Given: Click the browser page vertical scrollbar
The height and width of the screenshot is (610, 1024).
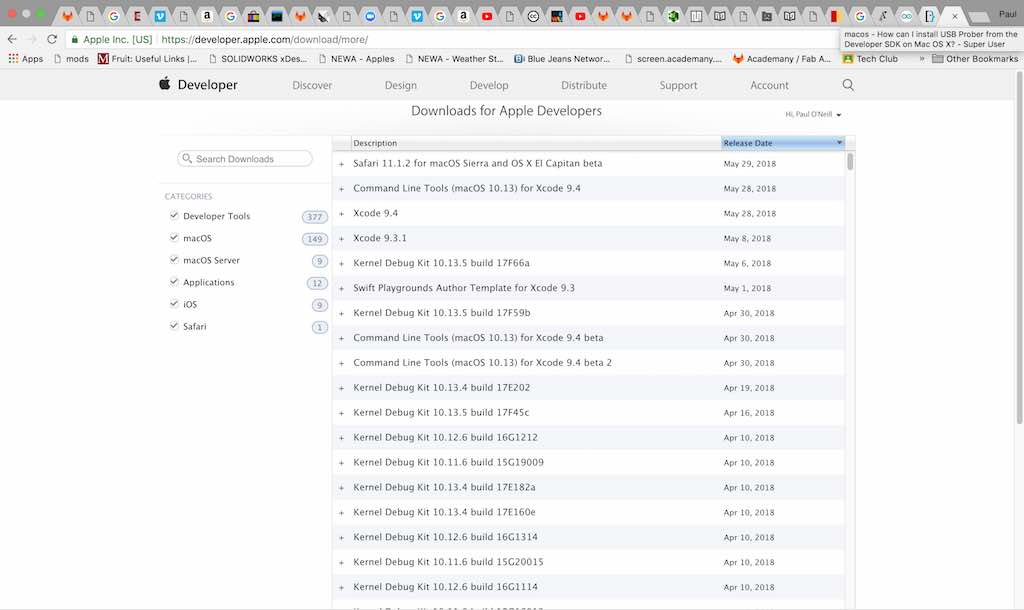Looking at the screenshot, I should [x=1019, y=248].
